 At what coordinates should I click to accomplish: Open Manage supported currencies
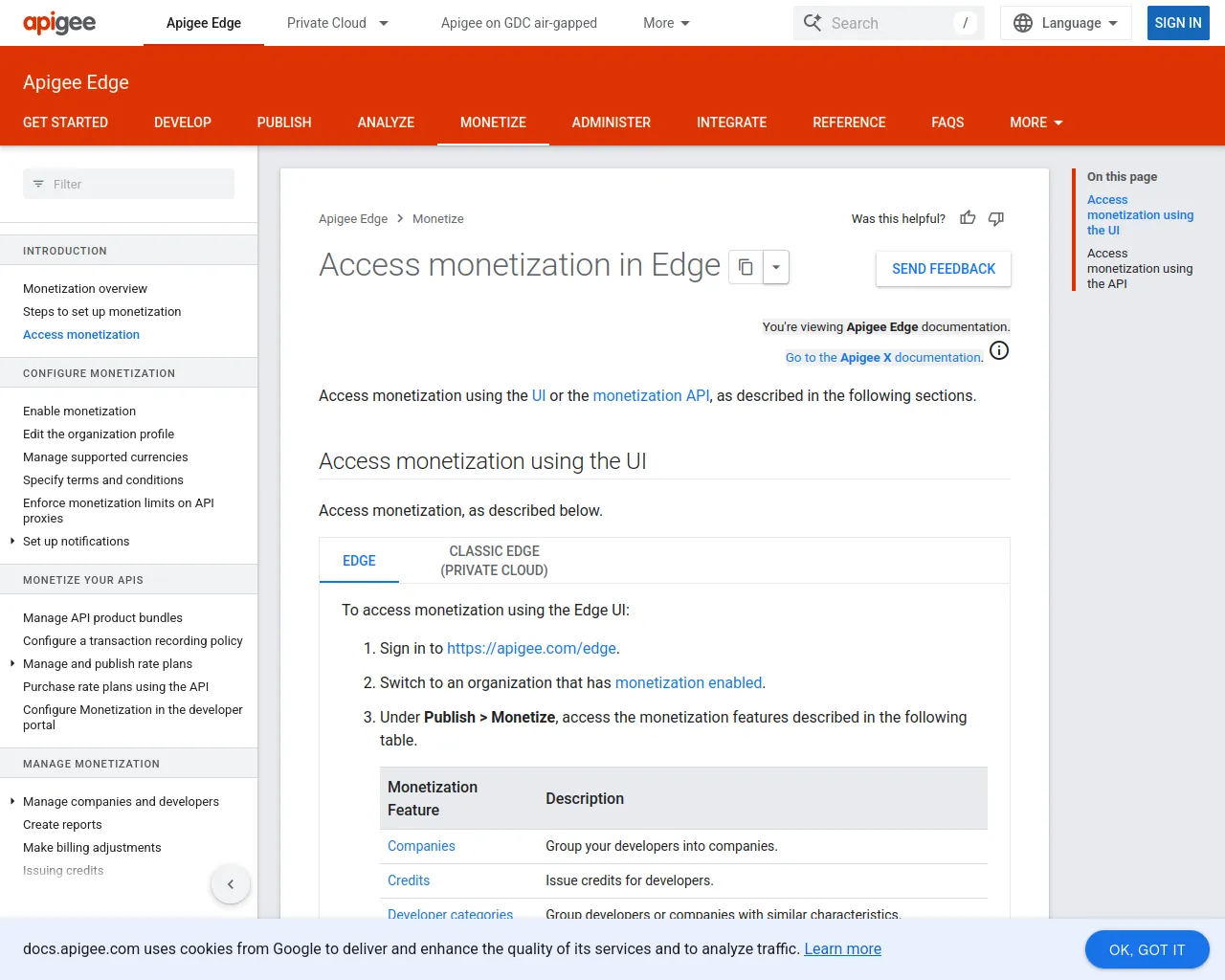[x=105, y=457]
